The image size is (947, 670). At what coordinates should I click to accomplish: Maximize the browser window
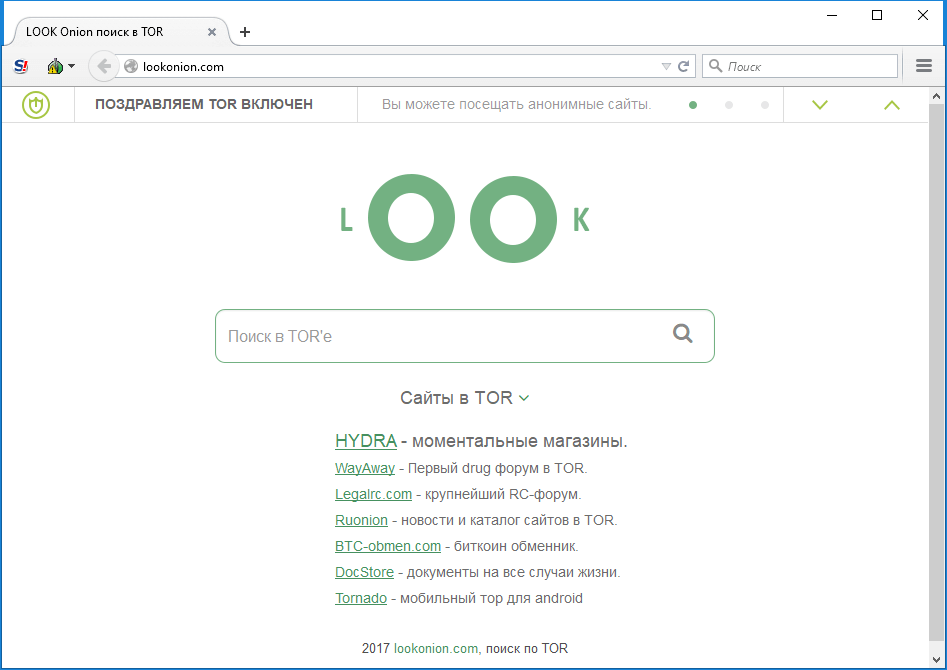[877, 15]
